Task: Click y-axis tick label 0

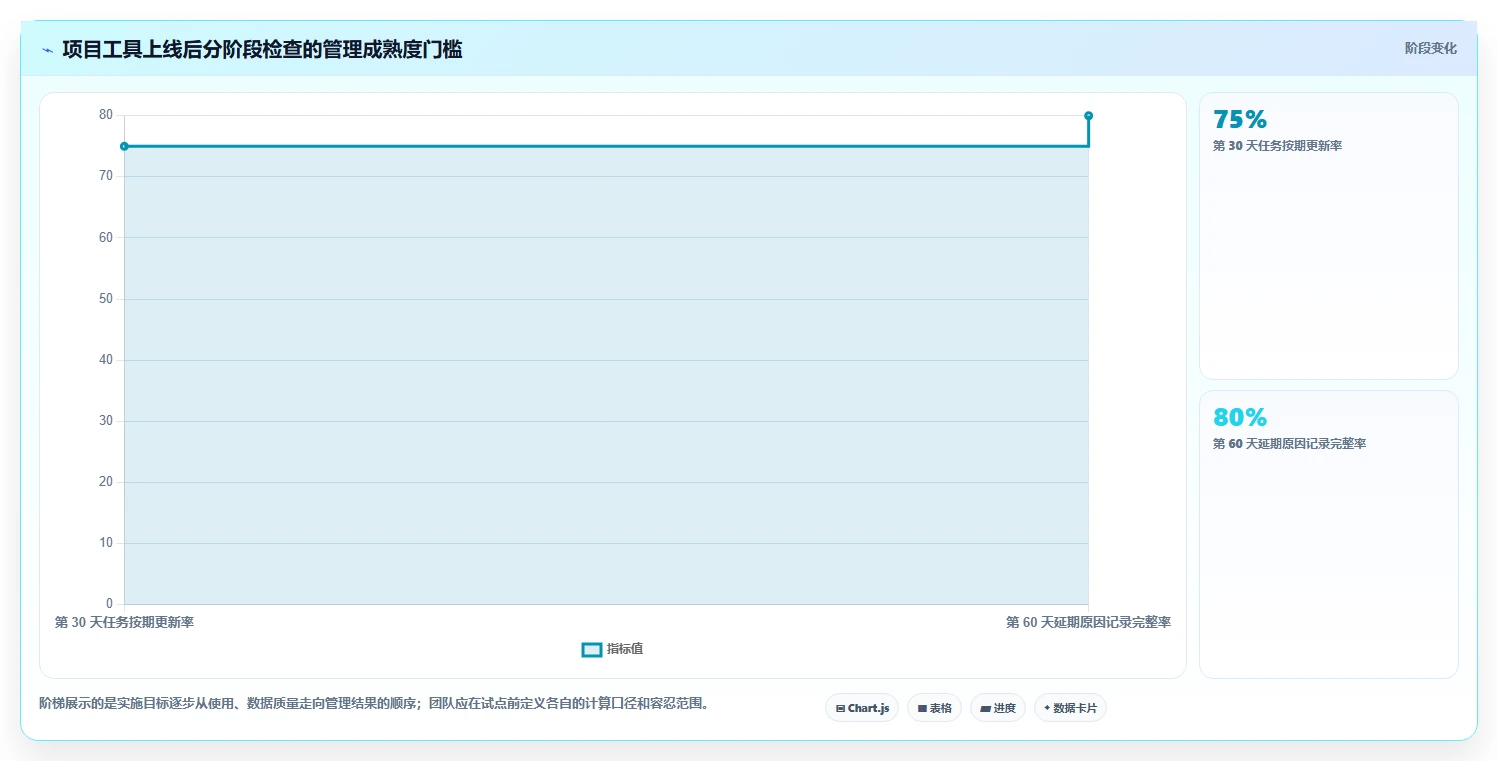Action: pyautogui.click(x=110, y=604)
